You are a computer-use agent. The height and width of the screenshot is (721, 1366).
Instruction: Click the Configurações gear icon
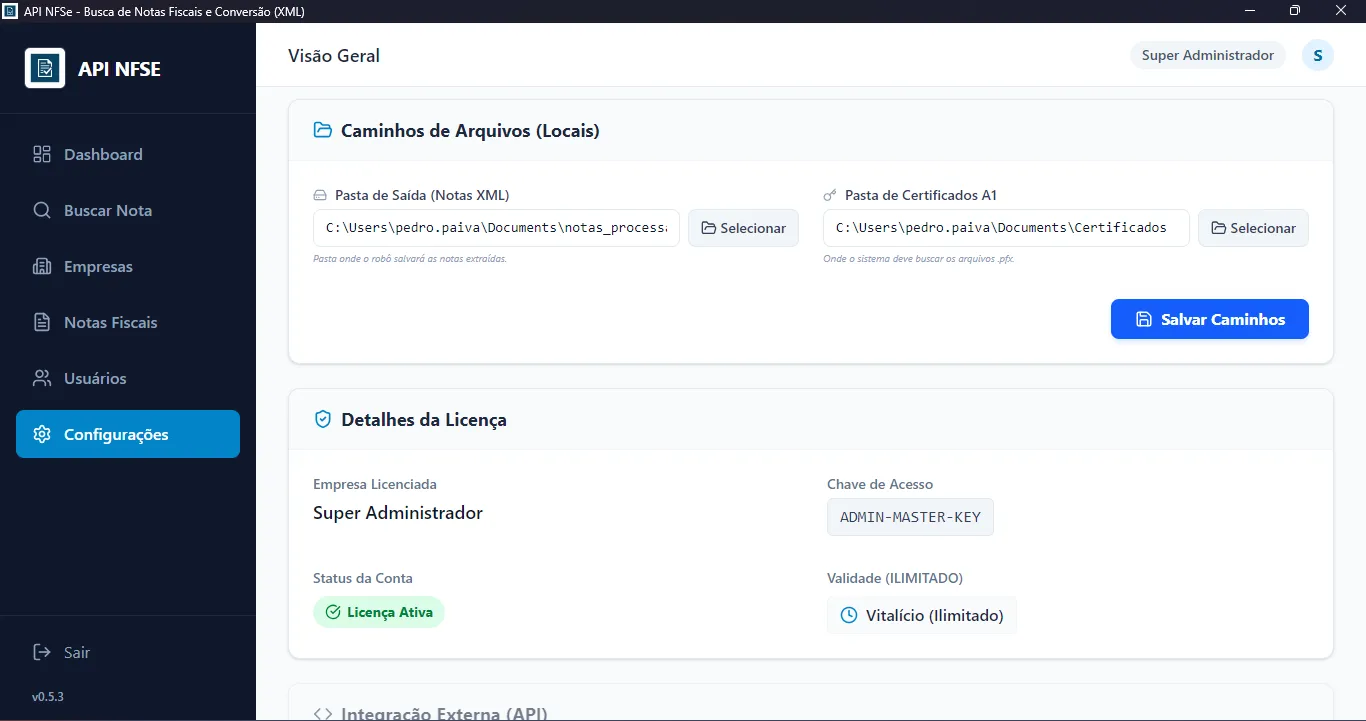pyautogui.click(x=42, y=434)
